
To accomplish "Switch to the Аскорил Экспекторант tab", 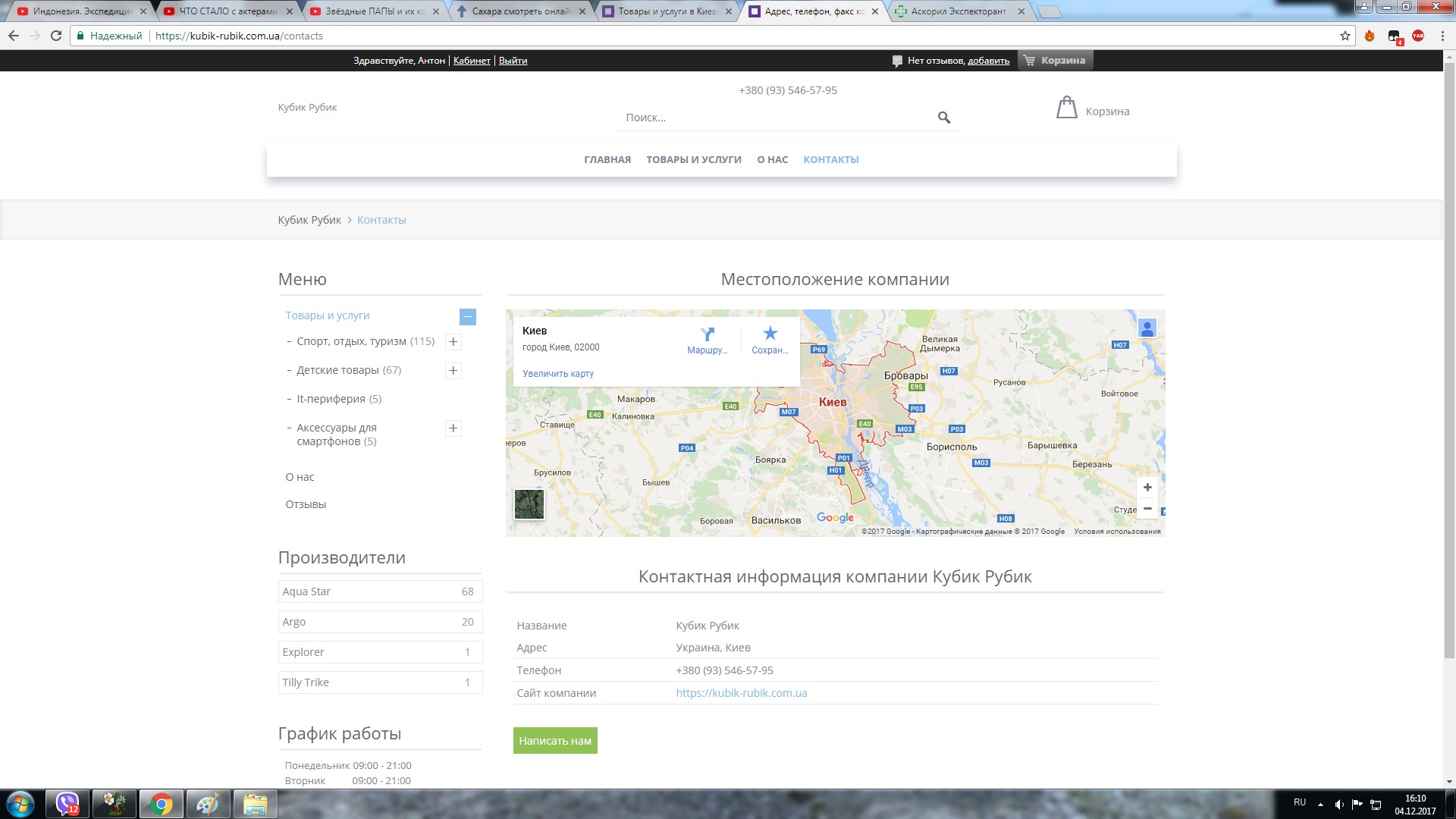I will click(x=959, y=11).
